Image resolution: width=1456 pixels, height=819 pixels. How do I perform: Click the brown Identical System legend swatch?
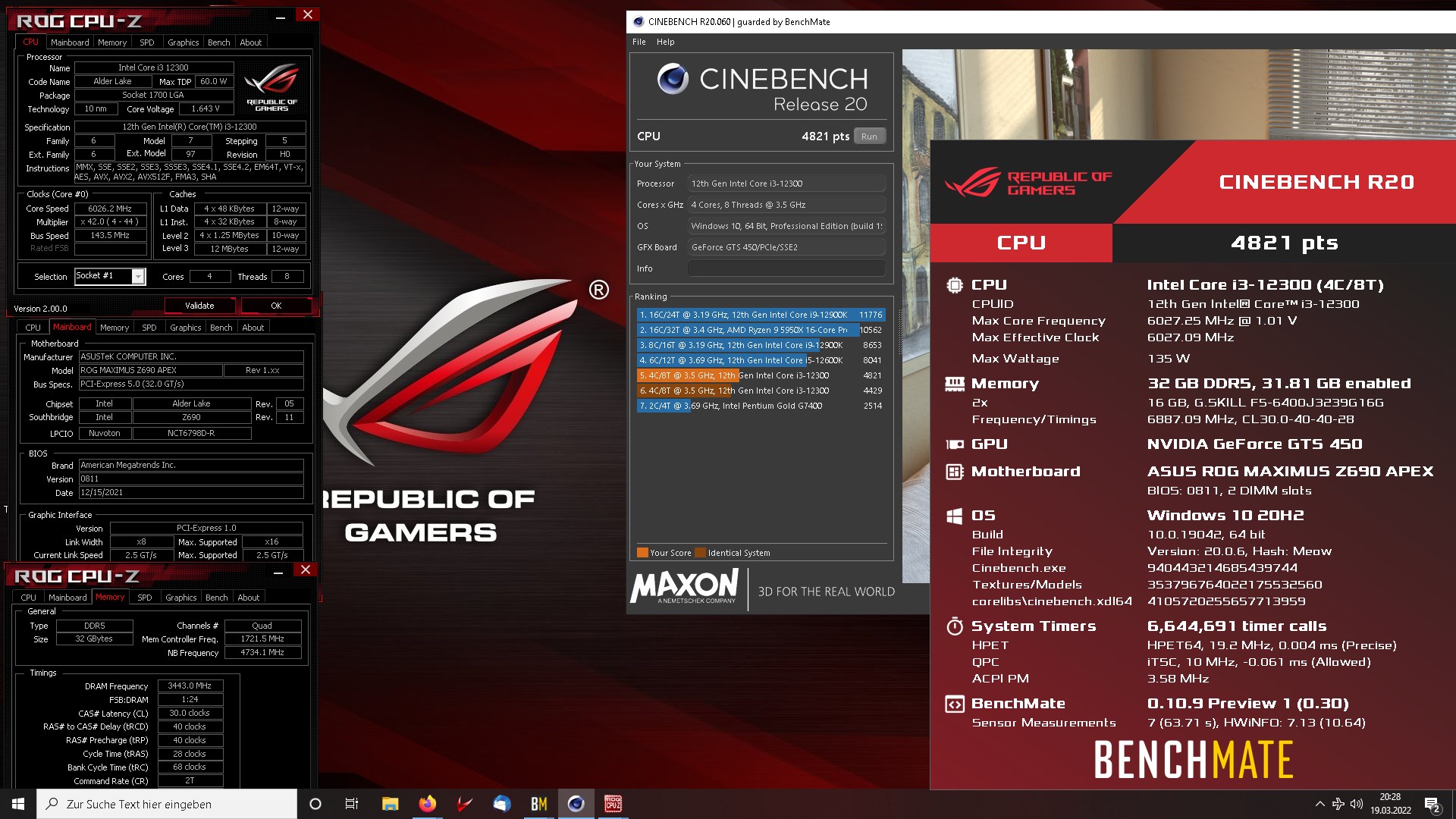700,553
